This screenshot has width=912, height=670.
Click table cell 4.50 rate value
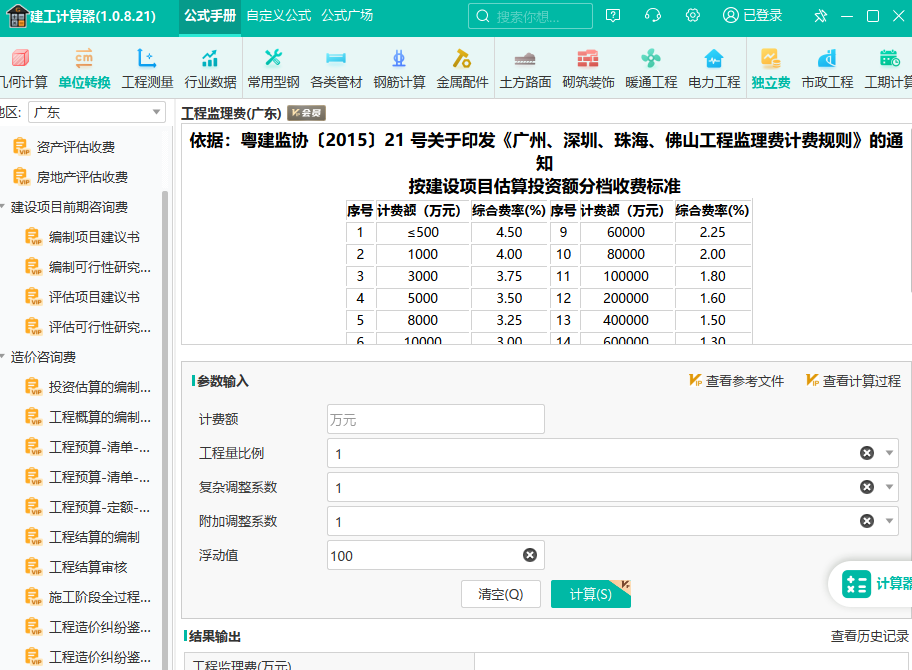509,232
